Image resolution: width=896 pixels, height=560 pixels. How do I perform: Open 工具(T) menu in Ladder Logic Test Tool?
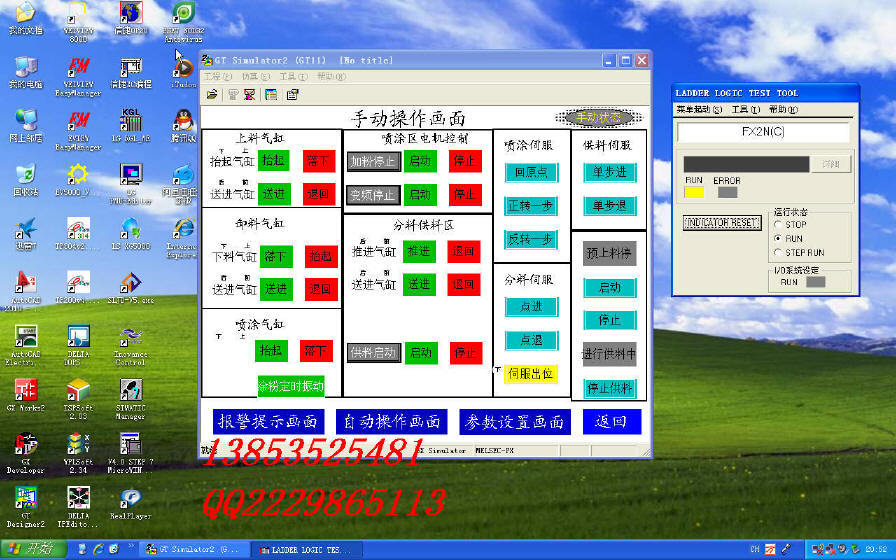(746, 109)
